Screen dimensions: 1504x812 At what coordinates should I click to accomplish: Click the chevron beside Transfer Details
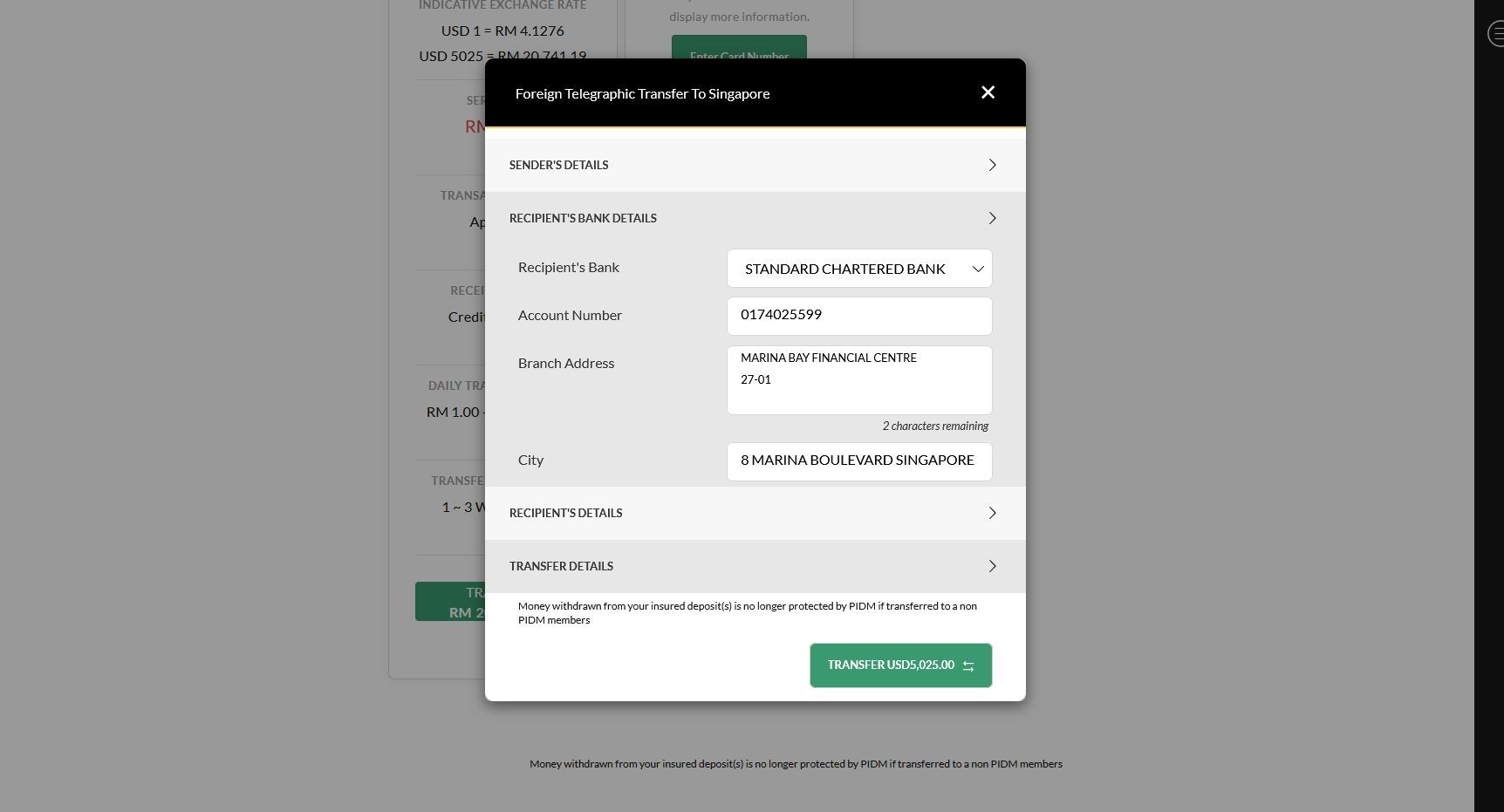click(992, 566)
